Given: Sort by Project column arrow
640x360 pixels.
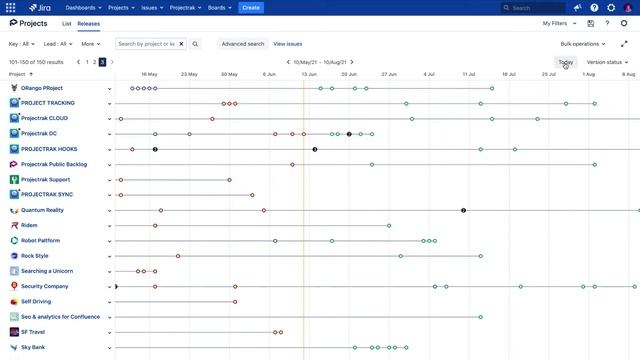Looking at the screenshot, I should (31, 74).
